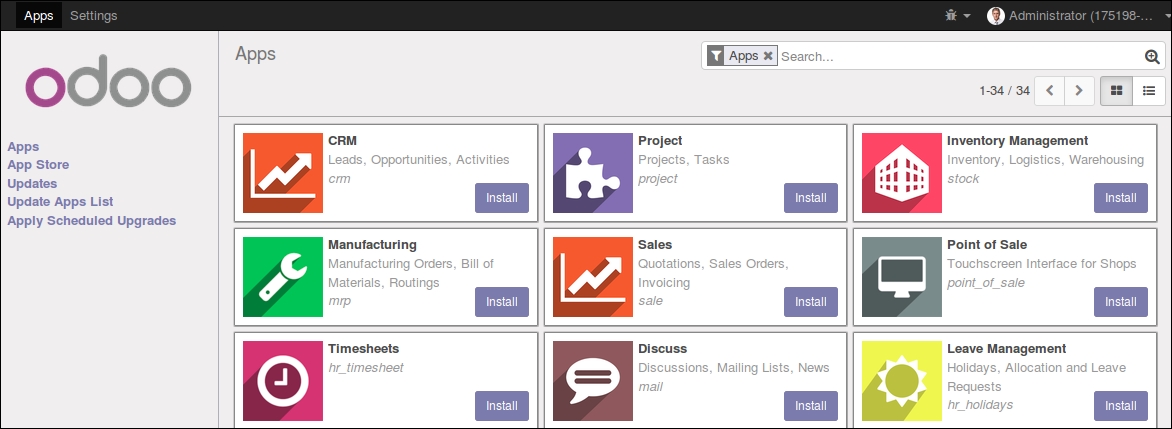Open the Inventory Management warehouse icon
Image resolution: width=1172 pixels, height=429 pixels.
pos(901,173)
